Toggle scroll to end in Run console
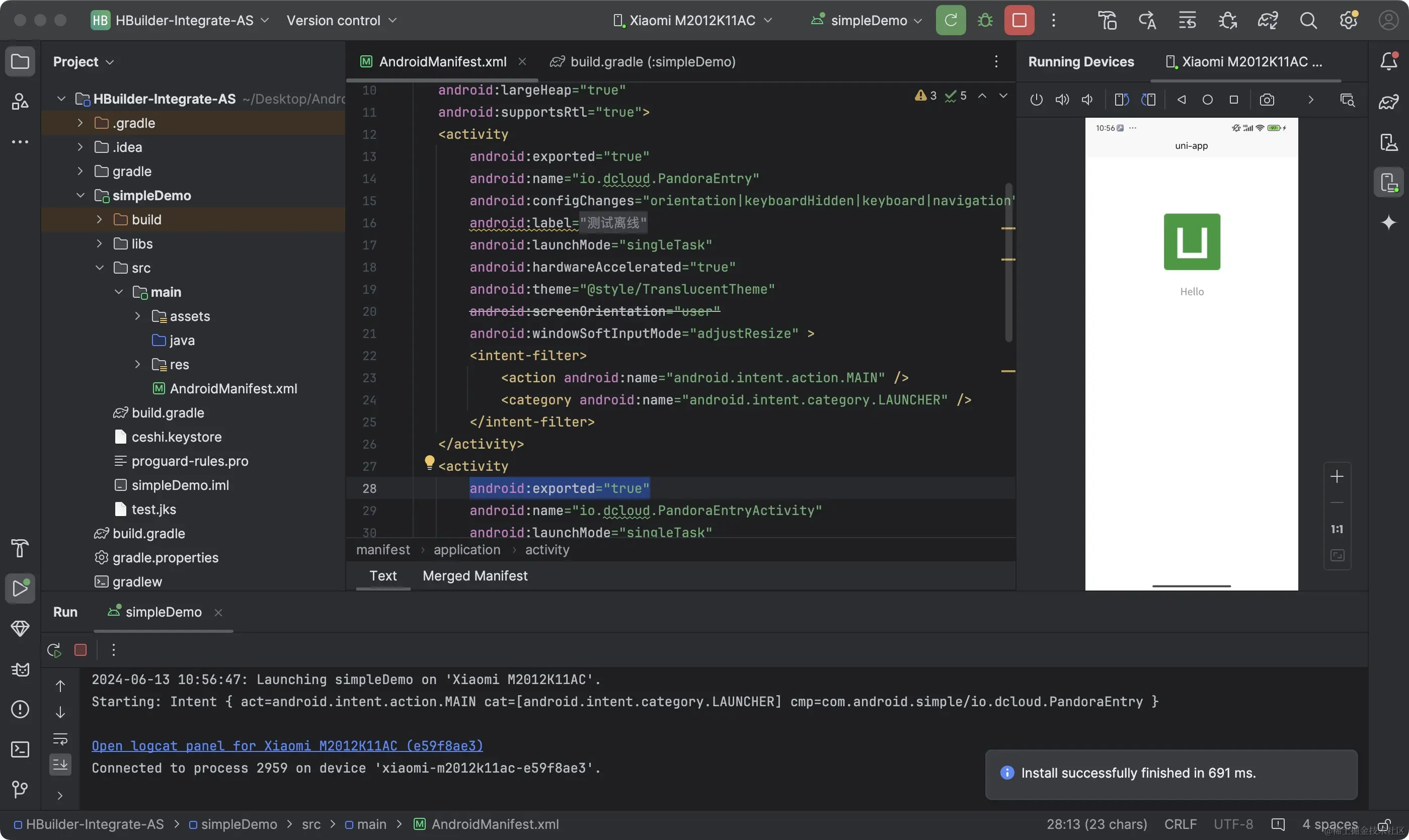This screenshot has height=840, width=1409. (x=60, y=765)
